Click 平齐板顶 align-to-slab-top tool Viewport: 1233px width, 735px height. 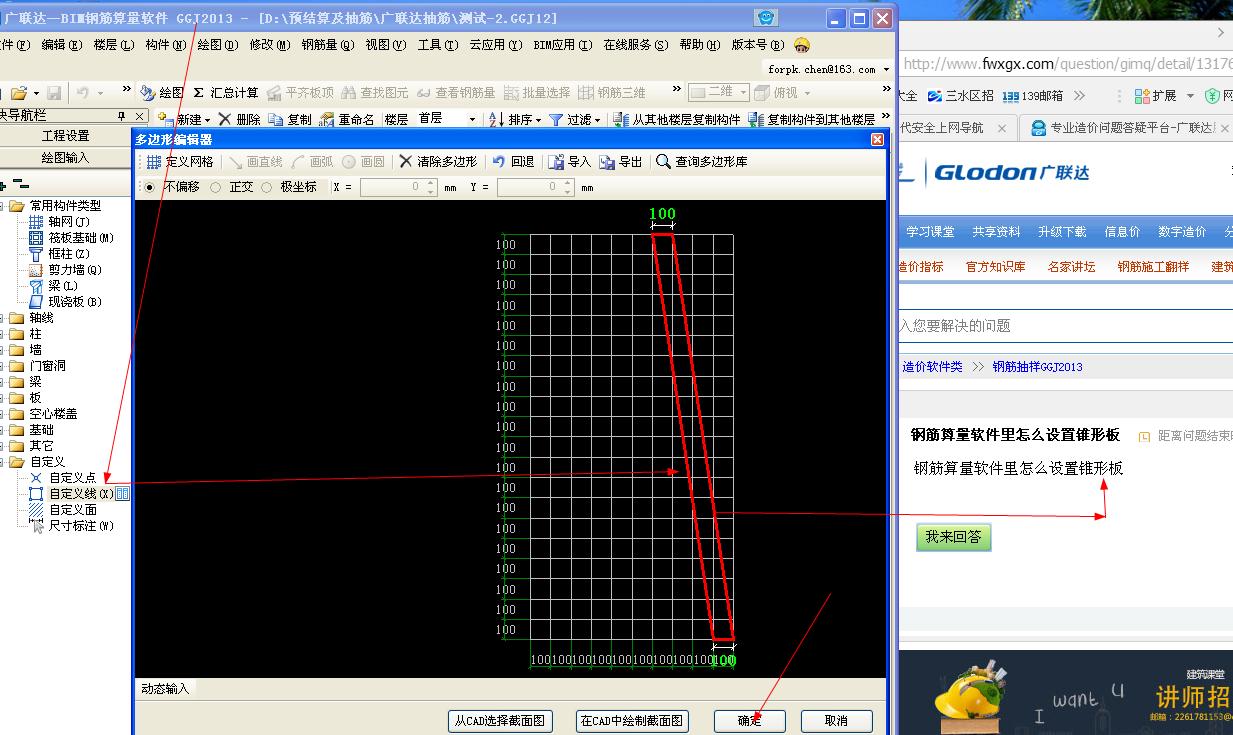click(301, 92)
